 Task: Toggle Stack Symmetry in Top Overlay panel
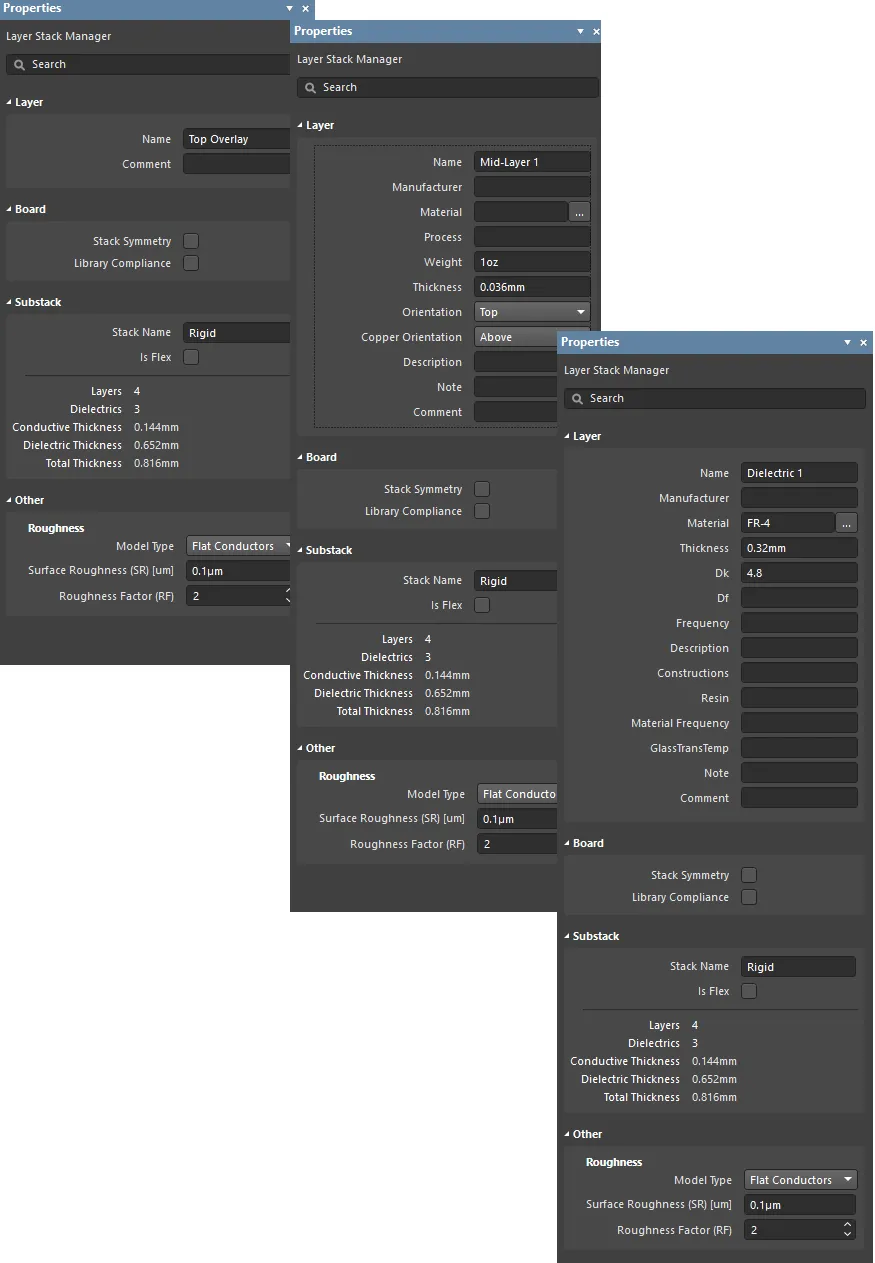[191, 241]
